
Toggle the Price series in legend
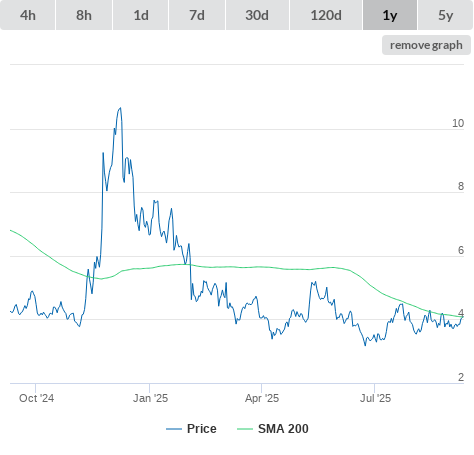201,429
